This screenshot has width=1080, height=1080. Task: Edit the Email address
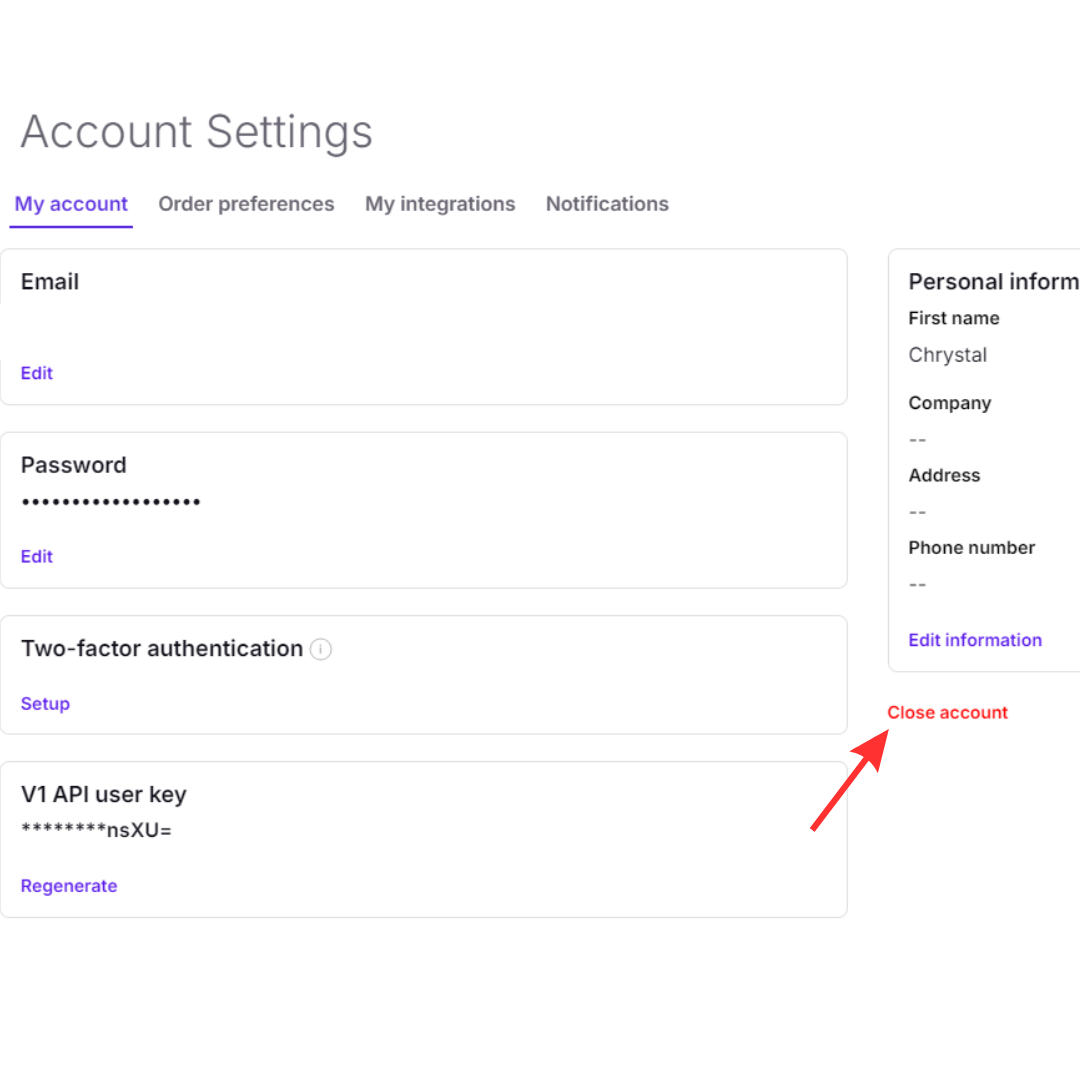[36, 372]
